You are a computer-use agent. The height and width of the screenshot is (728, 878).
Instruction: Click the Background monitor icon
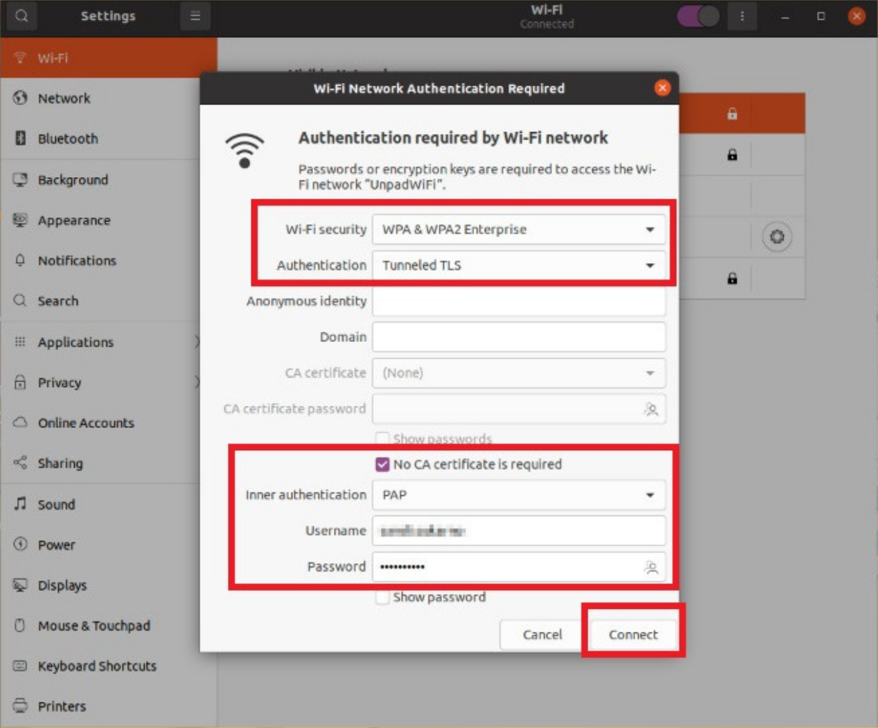(x=20, y=179)
